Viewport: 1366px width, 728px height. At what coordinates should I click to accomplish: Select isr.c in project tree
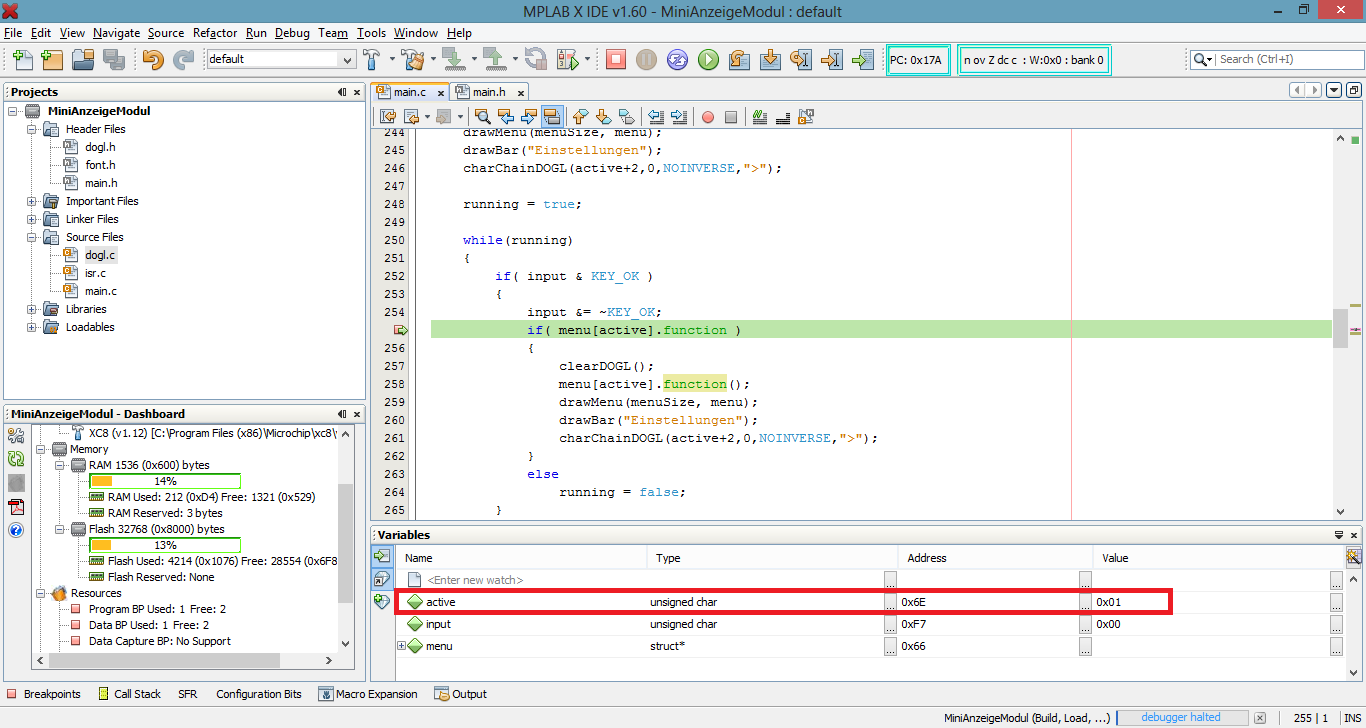(95, 273)
